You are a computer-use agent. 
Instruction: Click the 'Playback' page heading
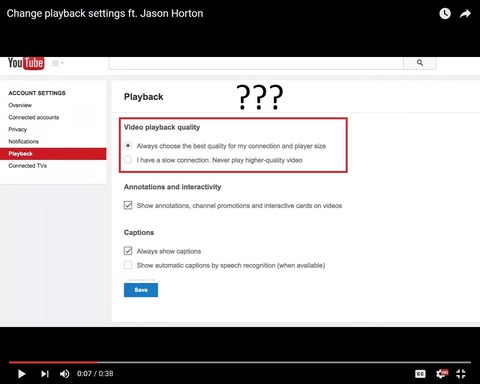pos(144,97)
